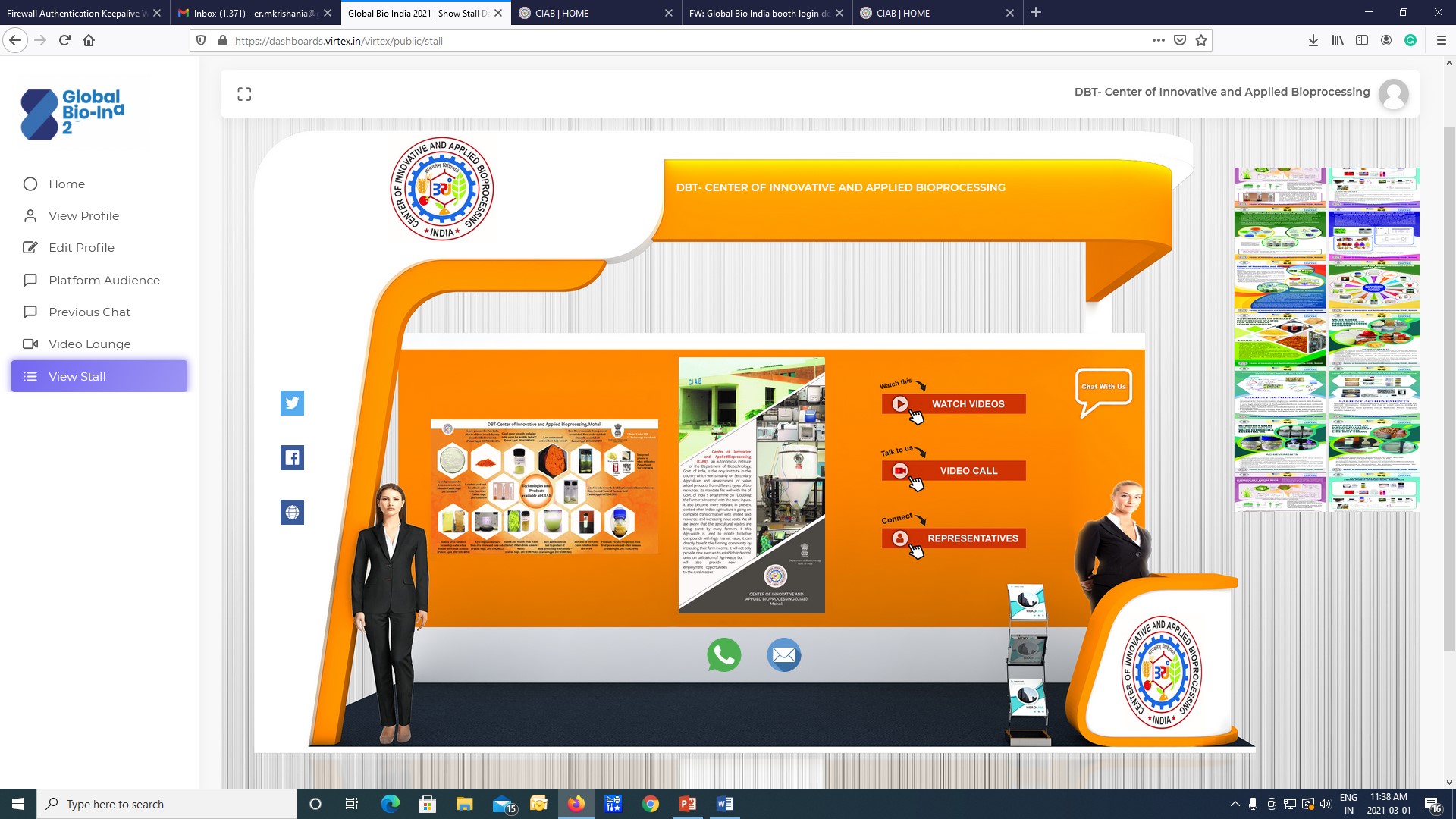Open Microsoft Edge from taskbar
Image resolution: width=1456 pixels, height=819 pixels.
(x=390, y=804)
